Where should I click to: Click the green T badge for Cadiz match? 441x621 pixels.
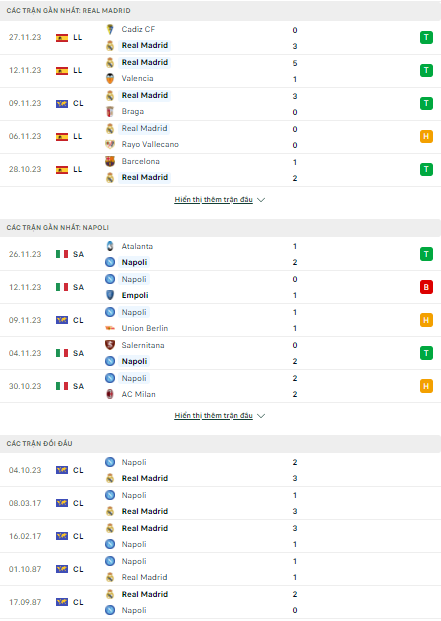[x=426, y=38]
